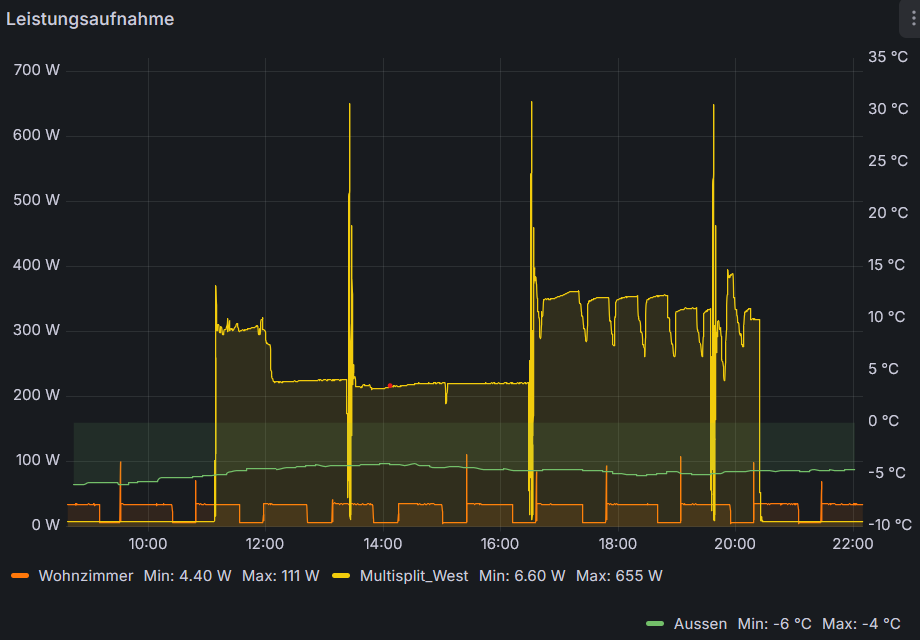920x640 pixels.
Task: Click the Aussen Min -6 °C value
Action: (x=773, y=624)
